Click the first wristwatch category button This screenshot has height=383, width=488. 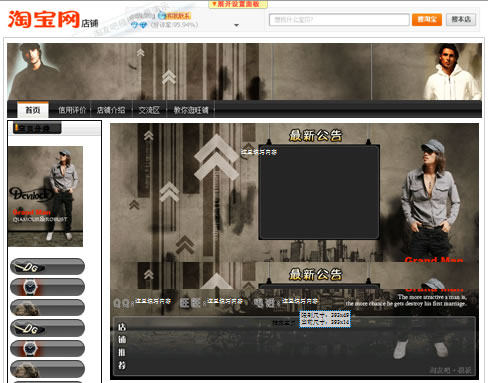47,287
